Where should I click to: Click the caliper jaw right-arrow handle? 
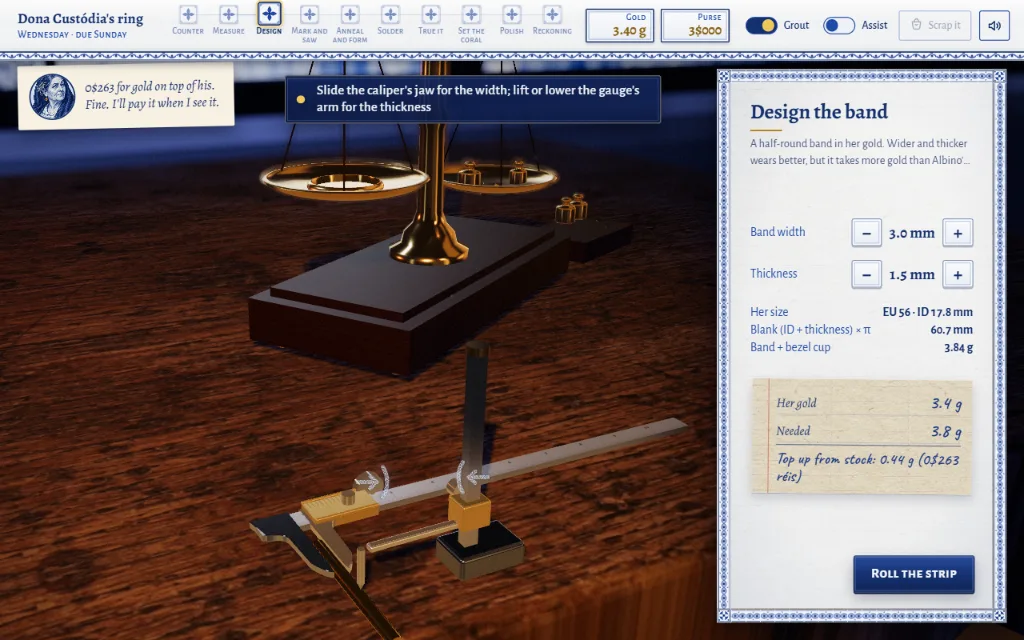[372, 481]
